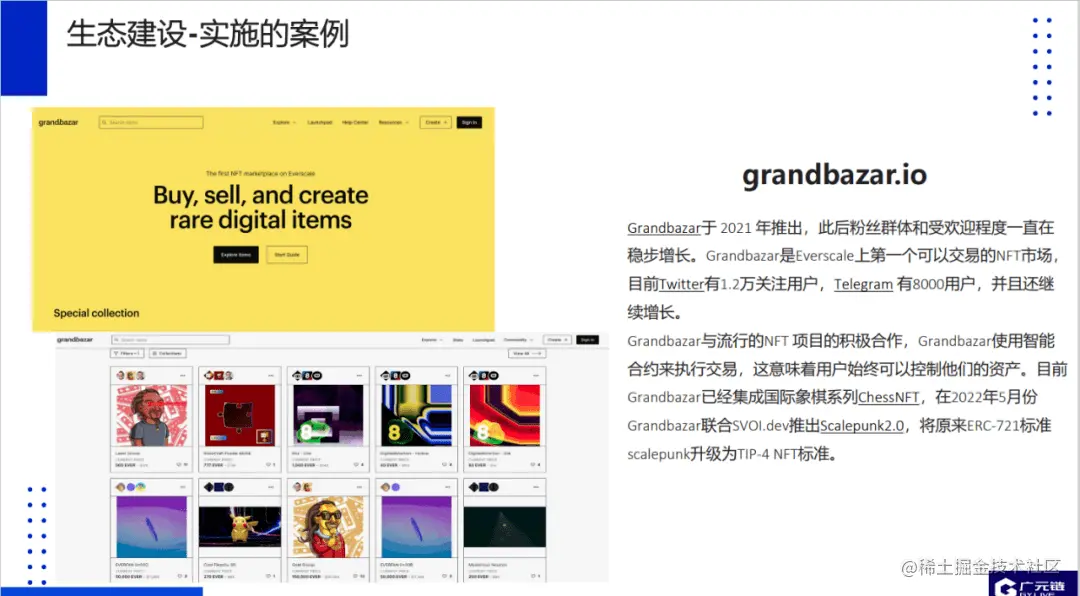Open the Pikachu lightning NFT thumbnail
Viewport: 1080px width, 596px height.
(239, 527)
